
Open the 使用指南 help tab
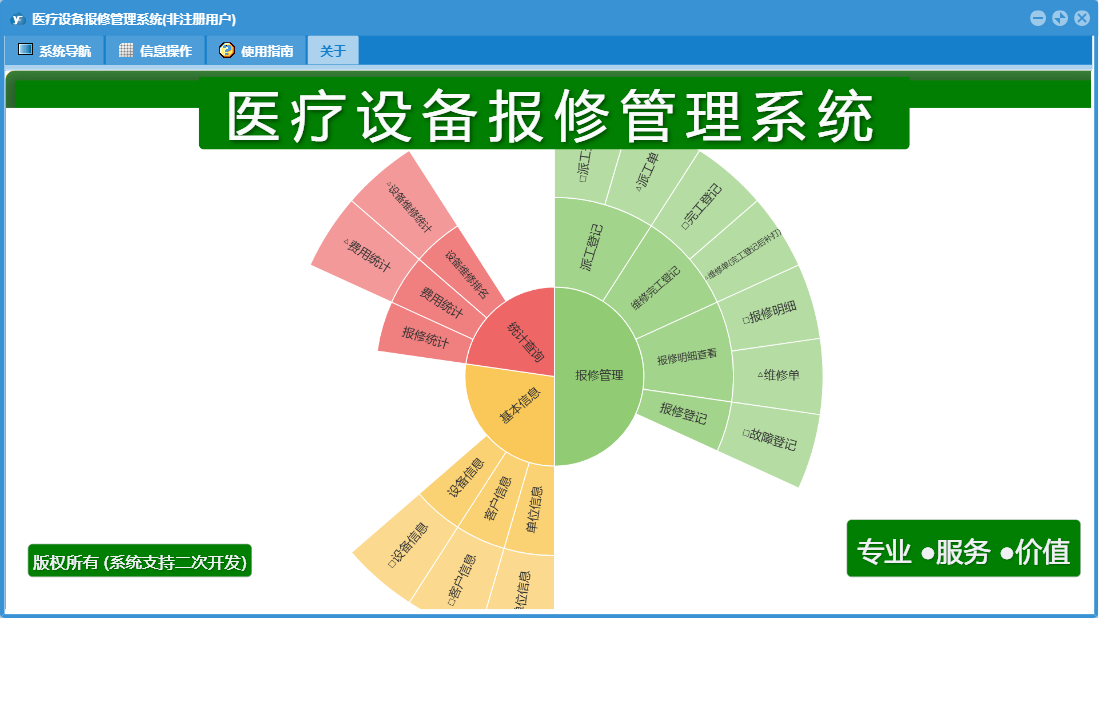257,50
